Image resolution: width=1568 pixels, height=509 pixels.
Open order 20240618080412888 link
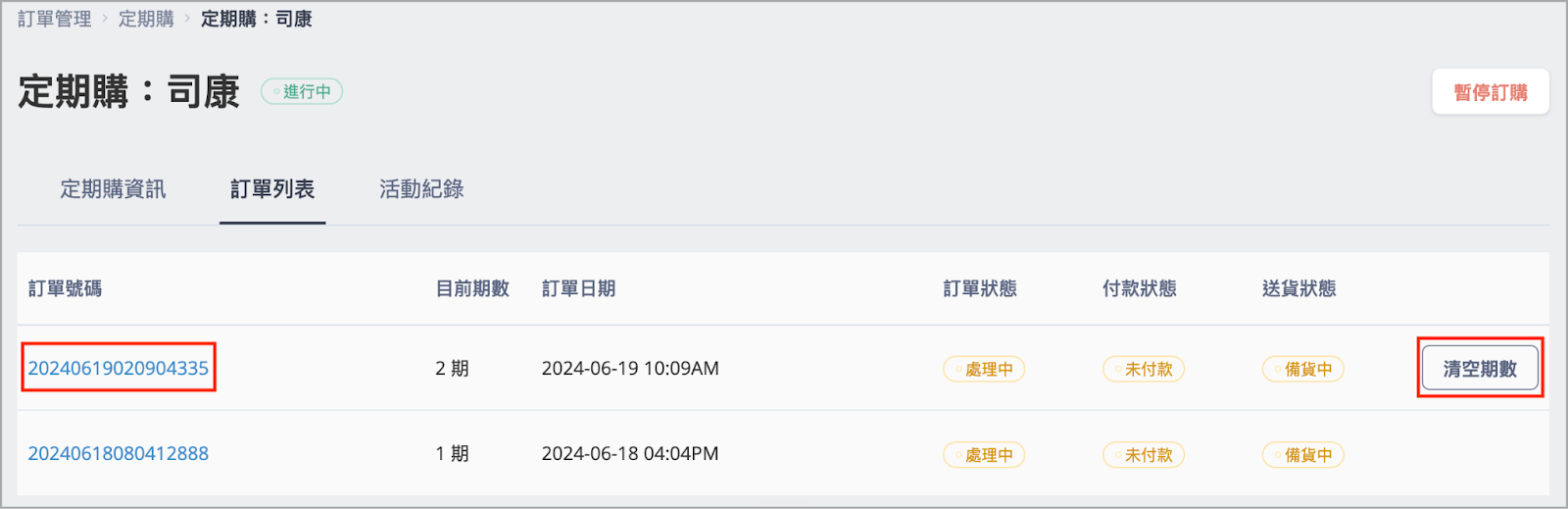point(118,453)
